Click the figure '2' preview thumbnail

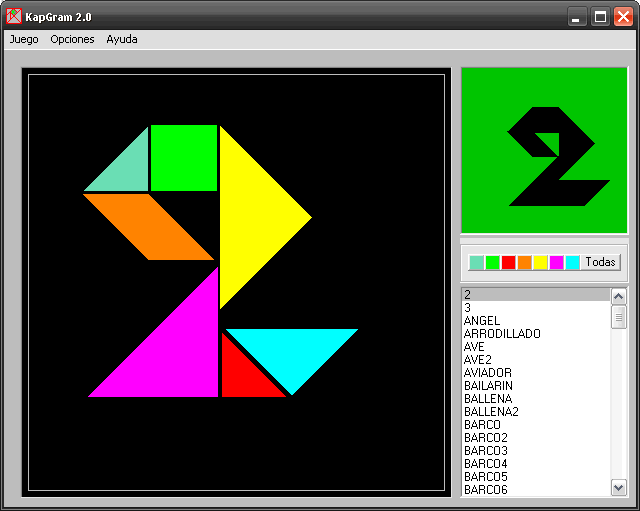(544, 150)
